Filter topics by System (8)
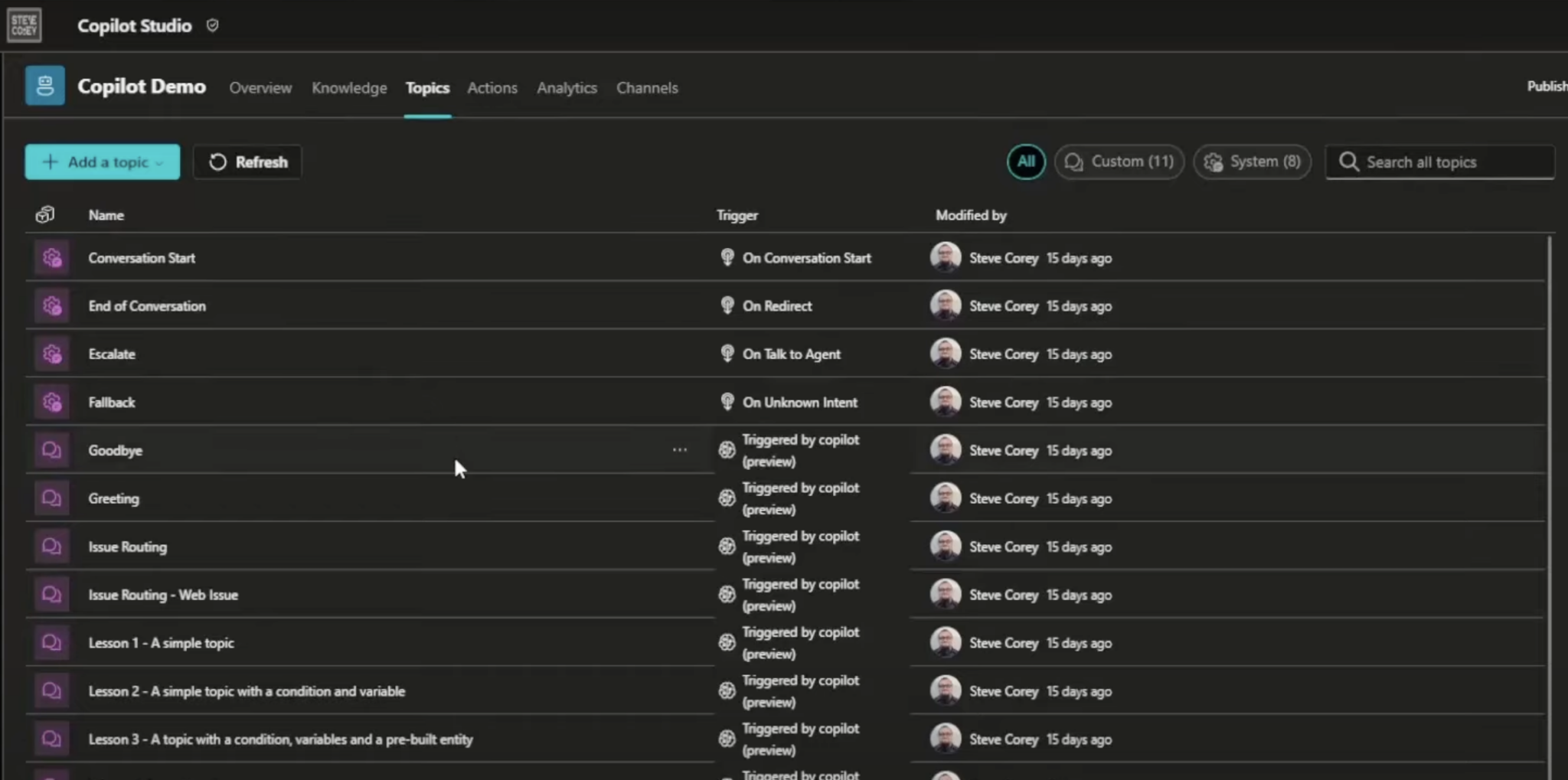This screenshot has height=780, width=1568. 1252,162
